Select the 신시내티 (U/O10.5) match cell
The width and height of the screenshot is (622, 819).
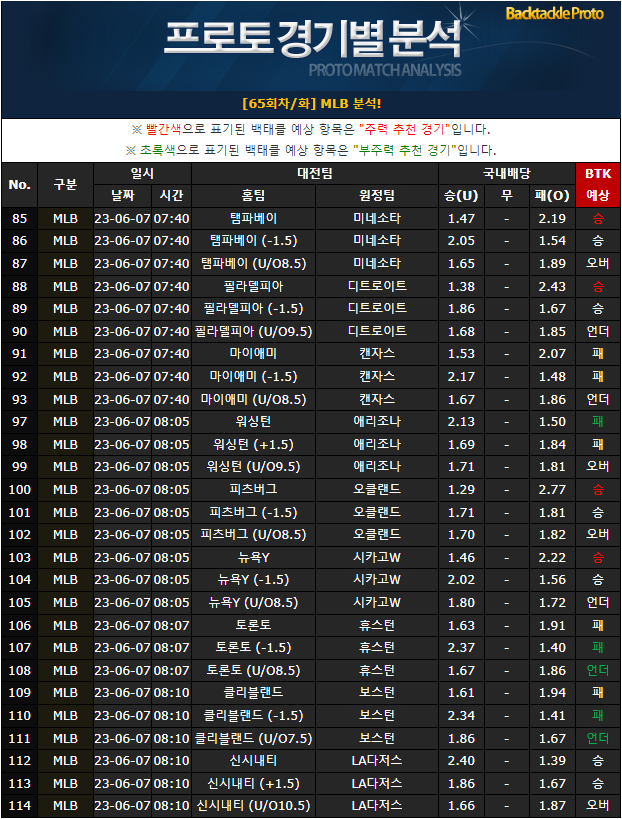(x=253, y=805)
